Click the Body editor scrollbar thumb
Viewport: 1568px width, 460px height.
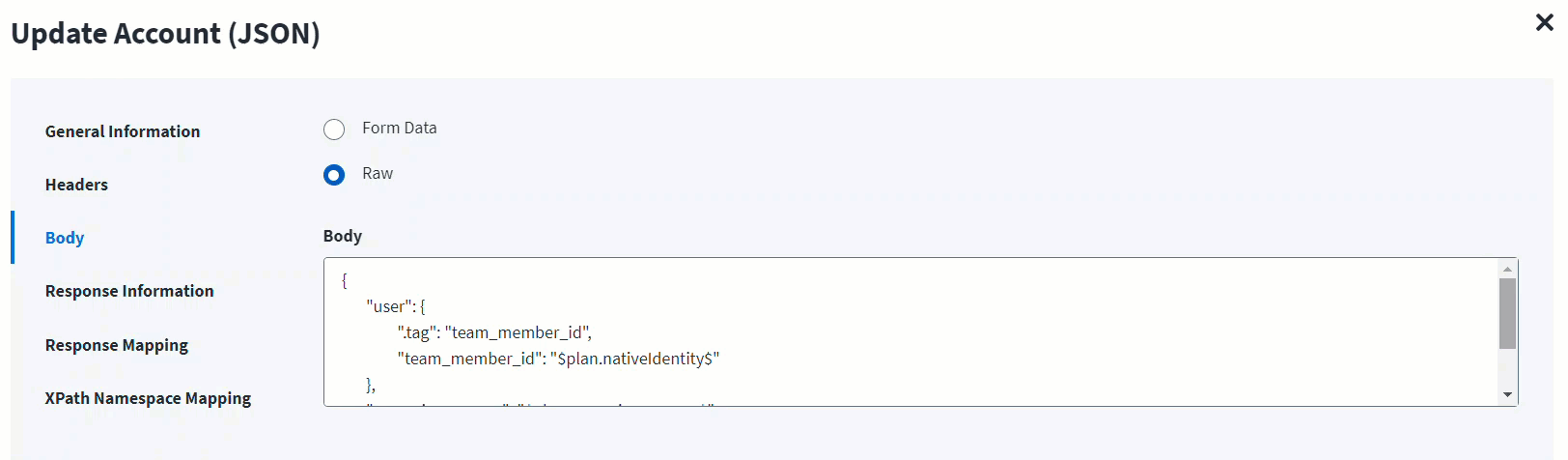pos(1507,313)
